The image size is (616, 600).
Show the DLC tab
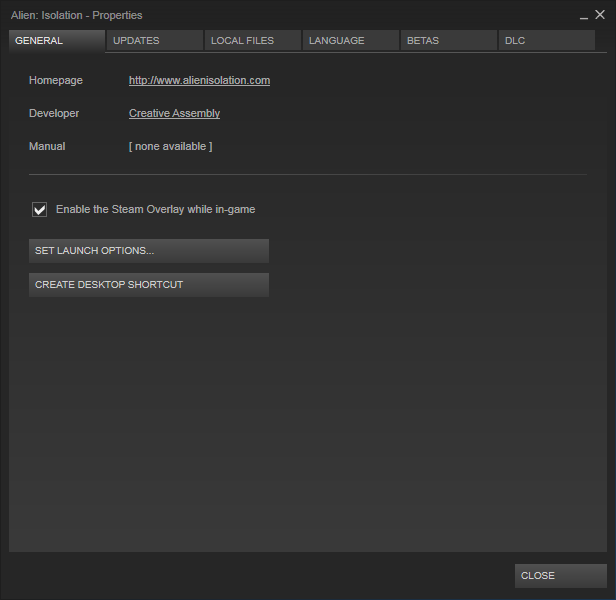pos(547,40)
